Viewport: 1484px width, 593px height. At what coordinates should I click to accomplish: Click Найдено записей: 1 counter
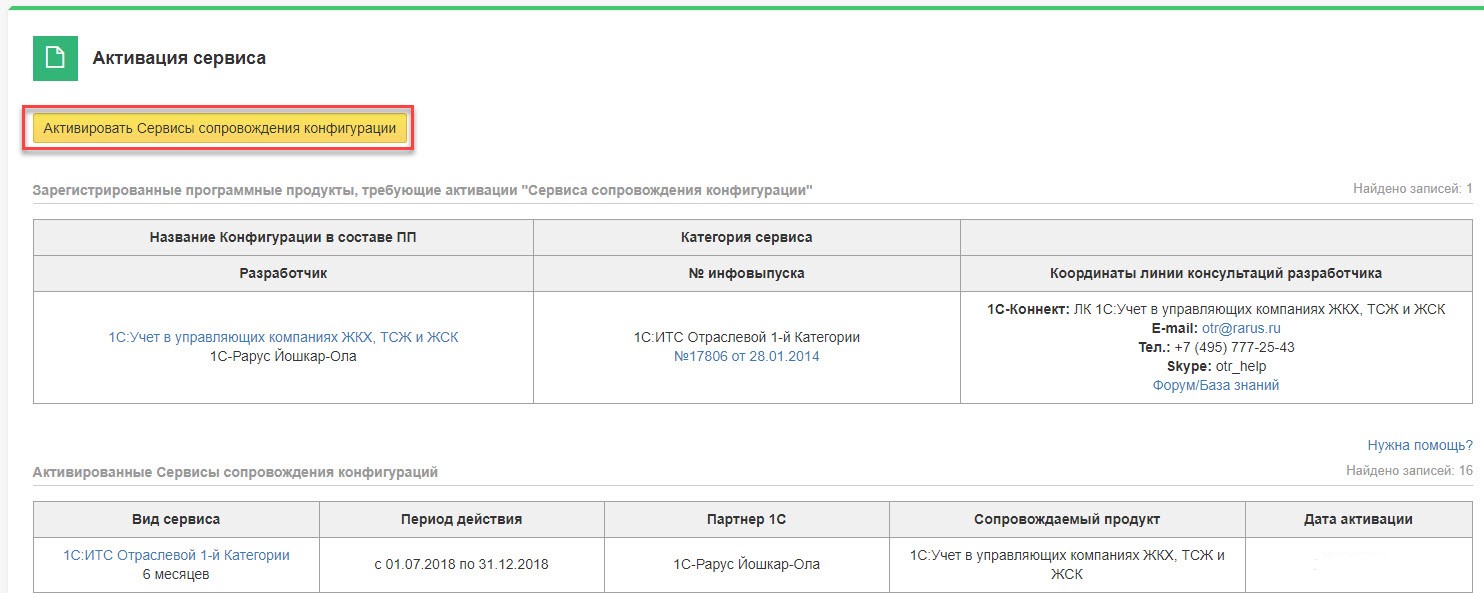pyautogui.click(x=1413, y=188)
